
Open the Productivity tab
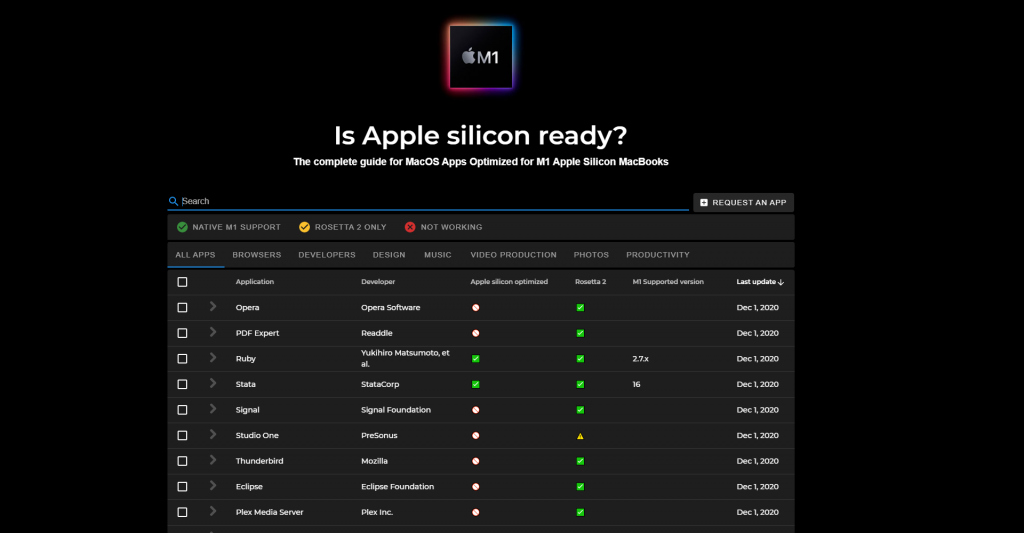click(x=658, y=255)
